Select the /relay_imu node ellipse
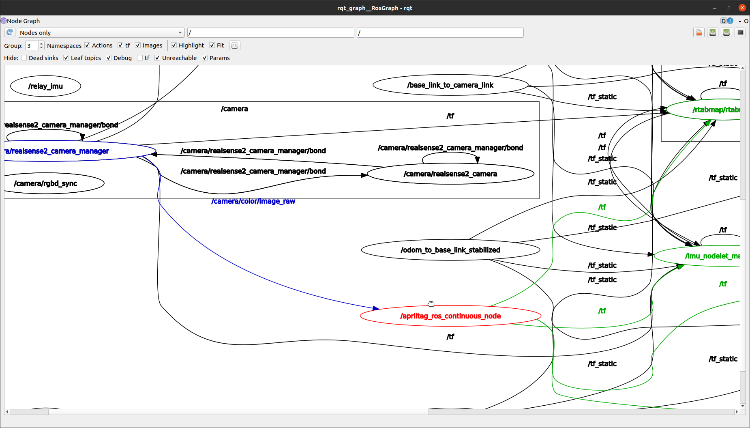The height and width of the screenshot is (428, 750). tap(45, 86)
